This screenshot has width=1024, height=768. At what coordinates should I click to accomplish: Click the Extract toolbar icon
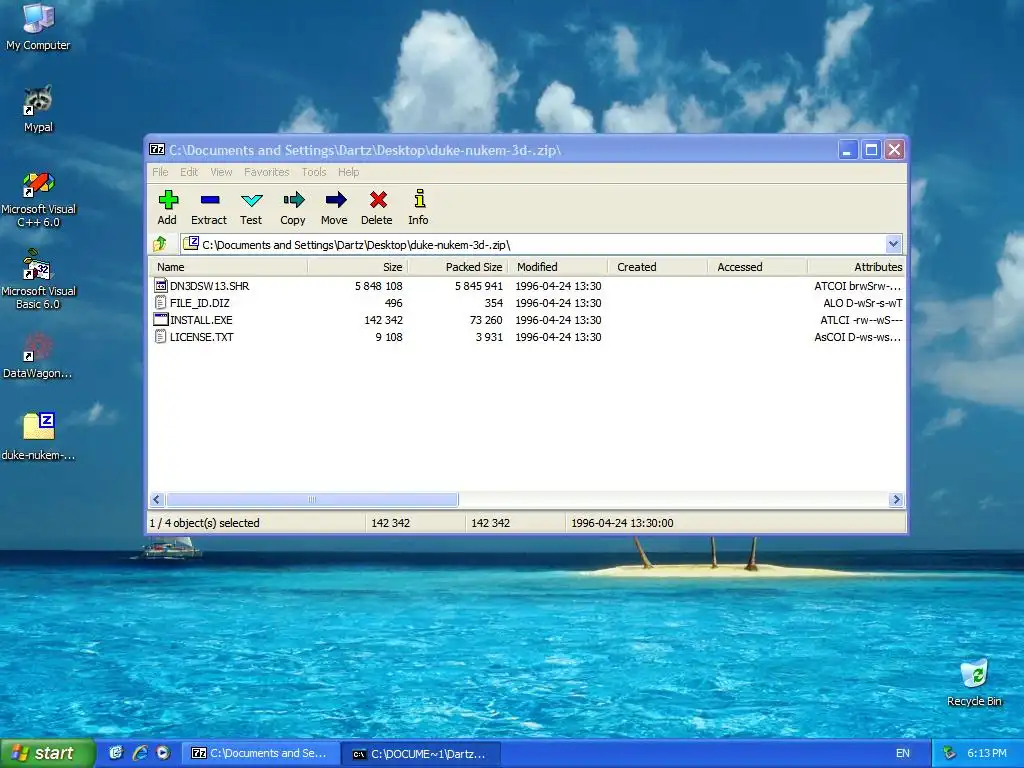[x=210, y=199]
